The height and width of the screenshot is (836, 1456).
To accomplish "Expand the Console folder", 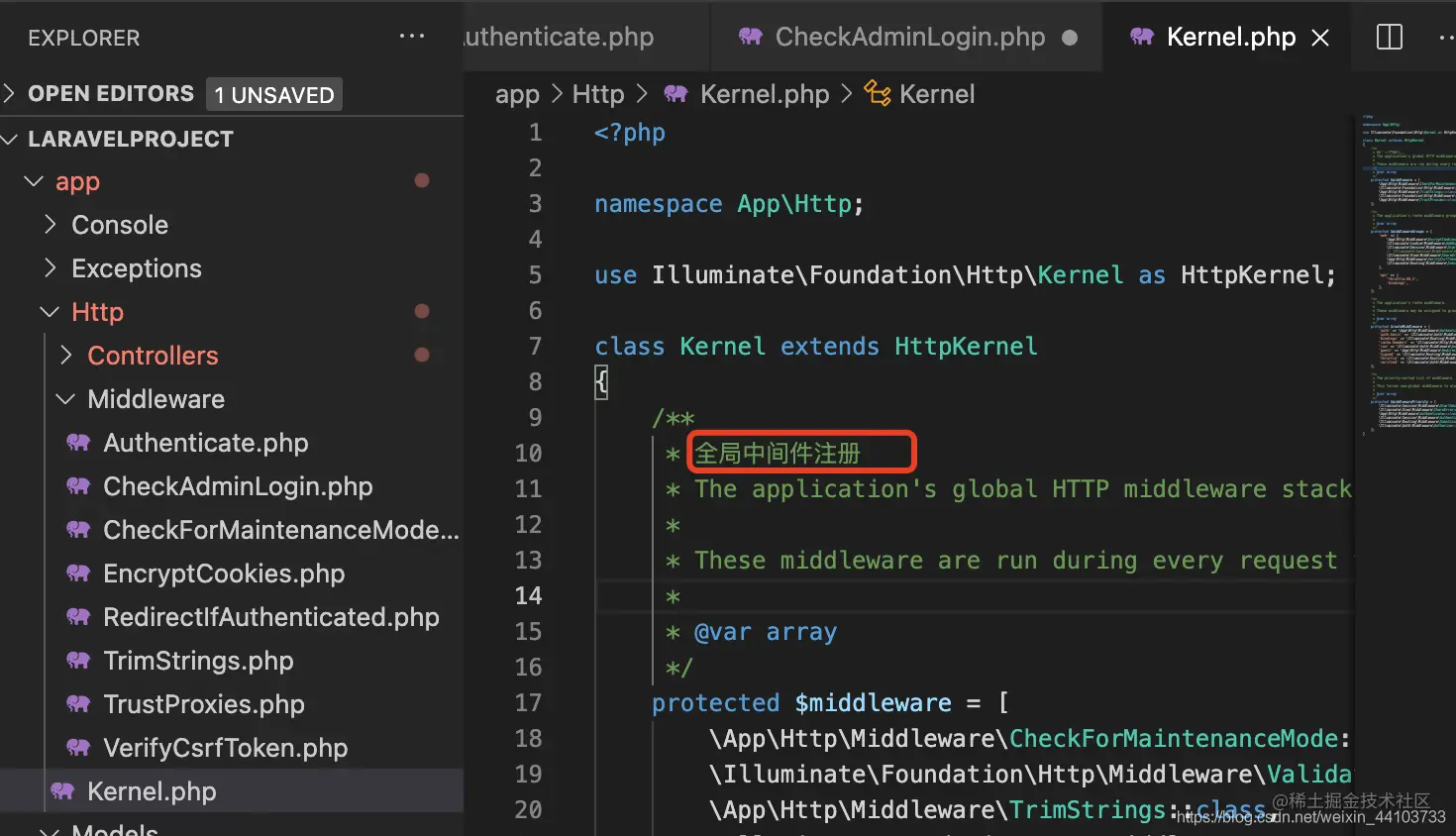I will (x=51, y=225).
